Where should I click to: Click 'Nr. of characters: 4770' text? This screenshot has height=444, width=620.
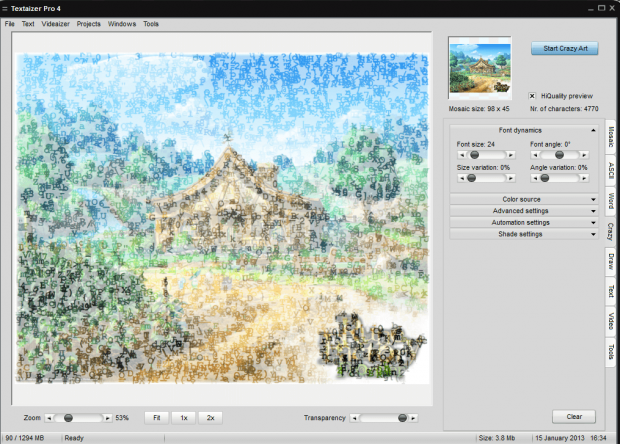click(x=564, y=109)
